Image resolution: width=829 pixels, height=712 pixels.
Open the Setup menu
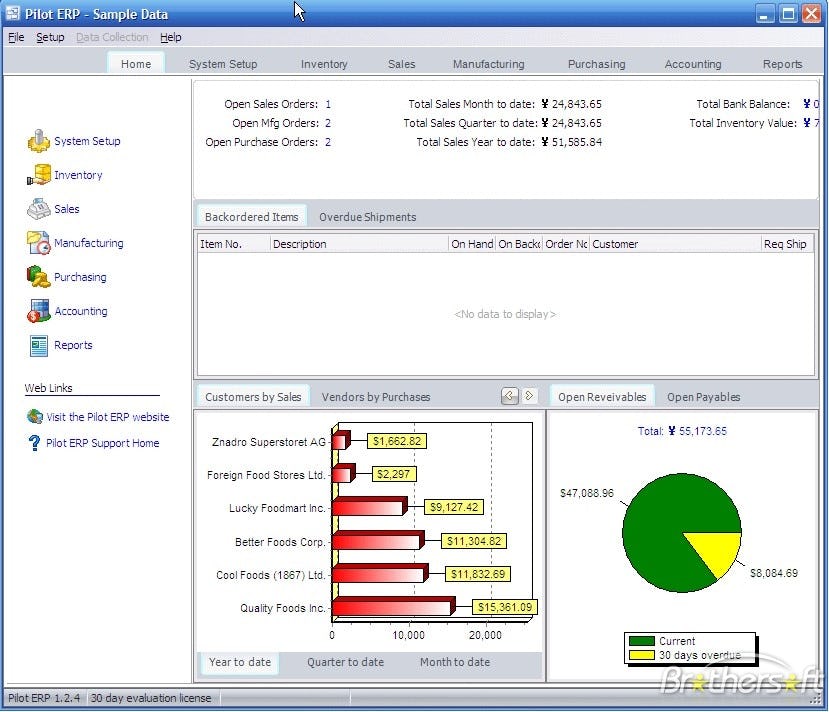[x=50, y=37]
